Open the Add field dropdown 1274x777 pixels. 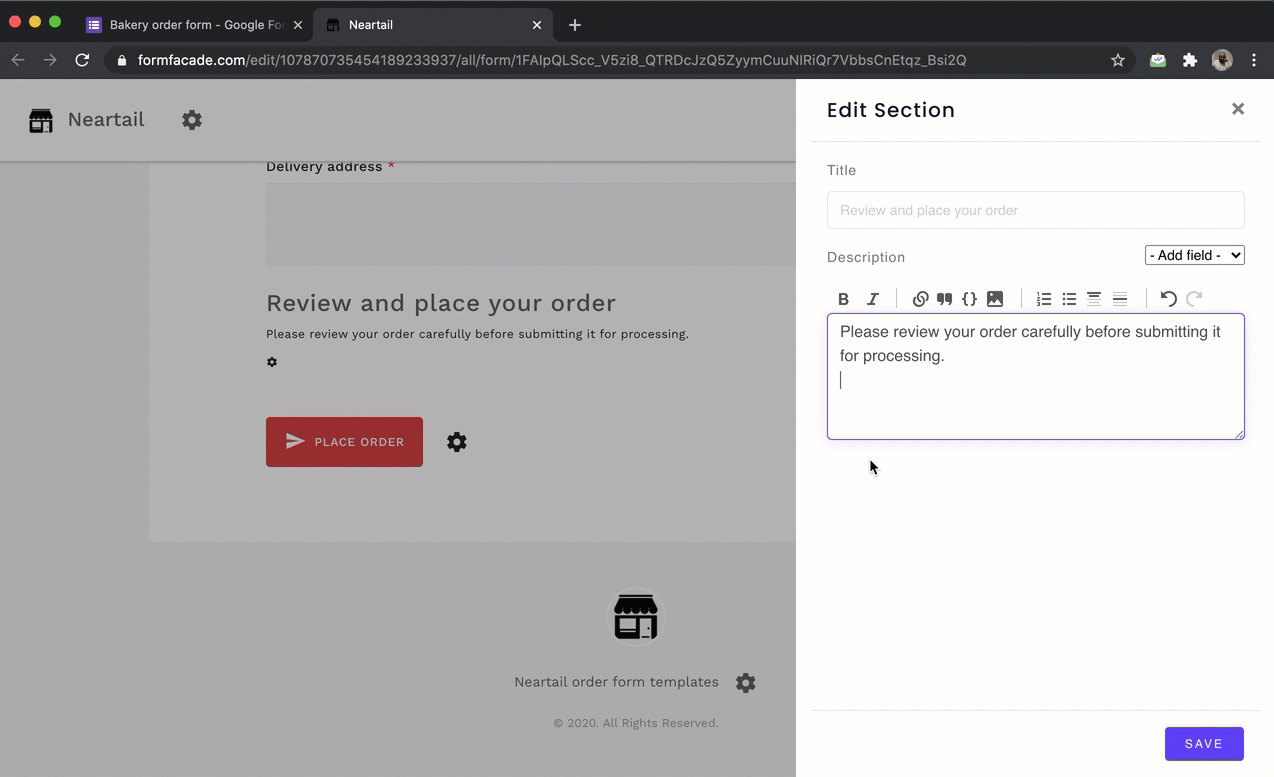click(1194, 255)
